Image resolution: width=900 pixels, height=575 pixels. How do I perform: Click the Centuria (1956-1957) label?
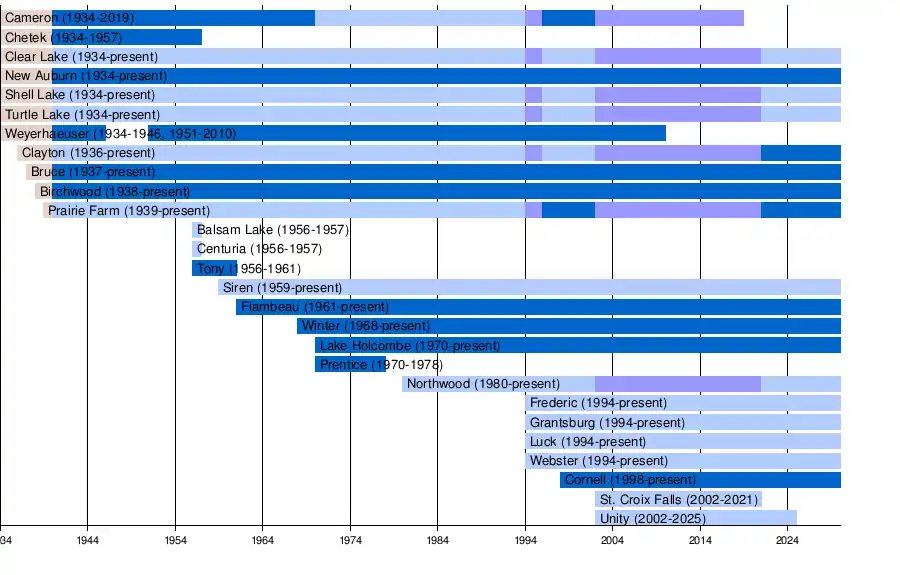[x=259, y=249]
